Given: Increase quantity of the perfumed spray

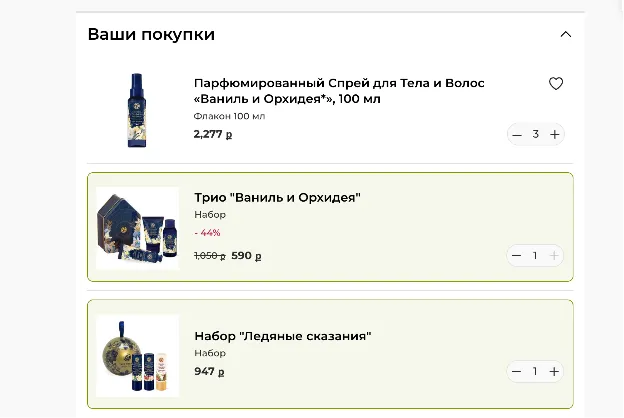Looking at the screenshot, I should [554, 135].
